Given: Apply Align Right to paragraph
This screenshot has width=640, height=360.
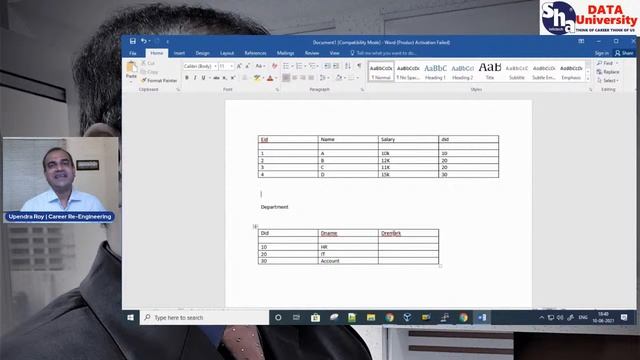Looking at the screenshot, I should click(x=303, y=78).
